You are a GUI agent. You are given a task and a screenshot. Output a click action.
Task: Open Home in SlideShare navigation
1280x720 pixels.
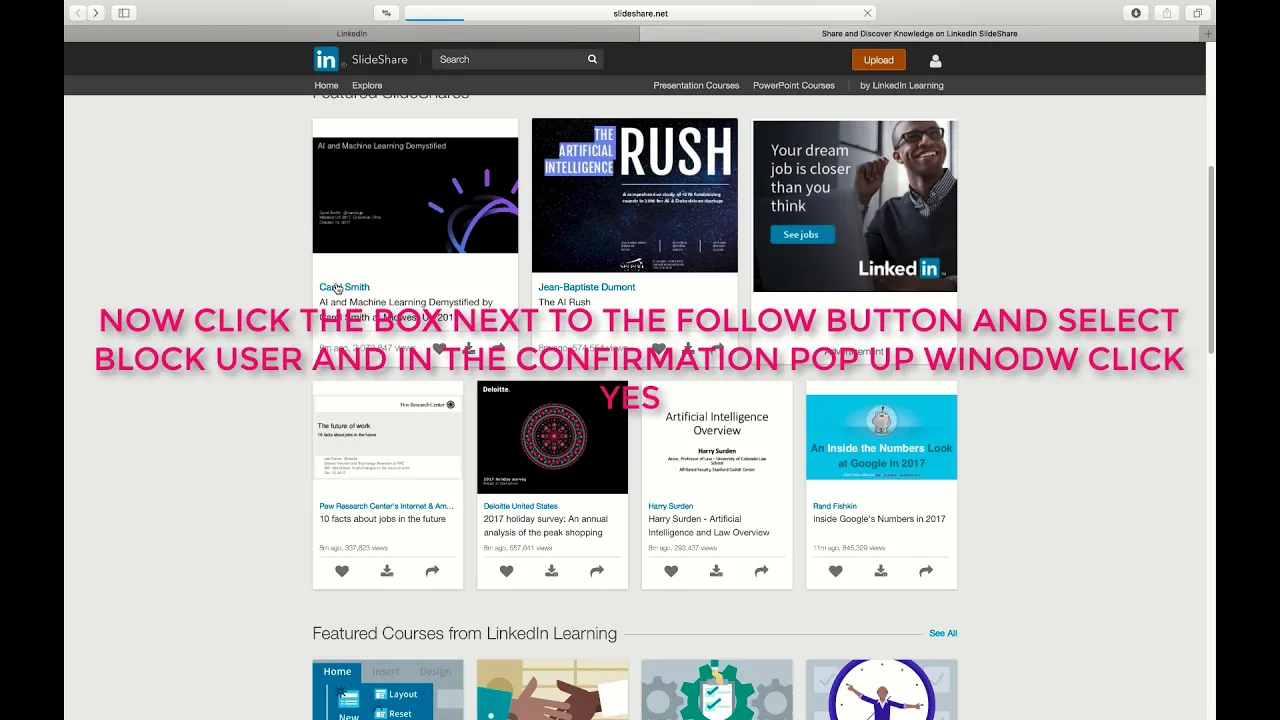click(326, 86)
